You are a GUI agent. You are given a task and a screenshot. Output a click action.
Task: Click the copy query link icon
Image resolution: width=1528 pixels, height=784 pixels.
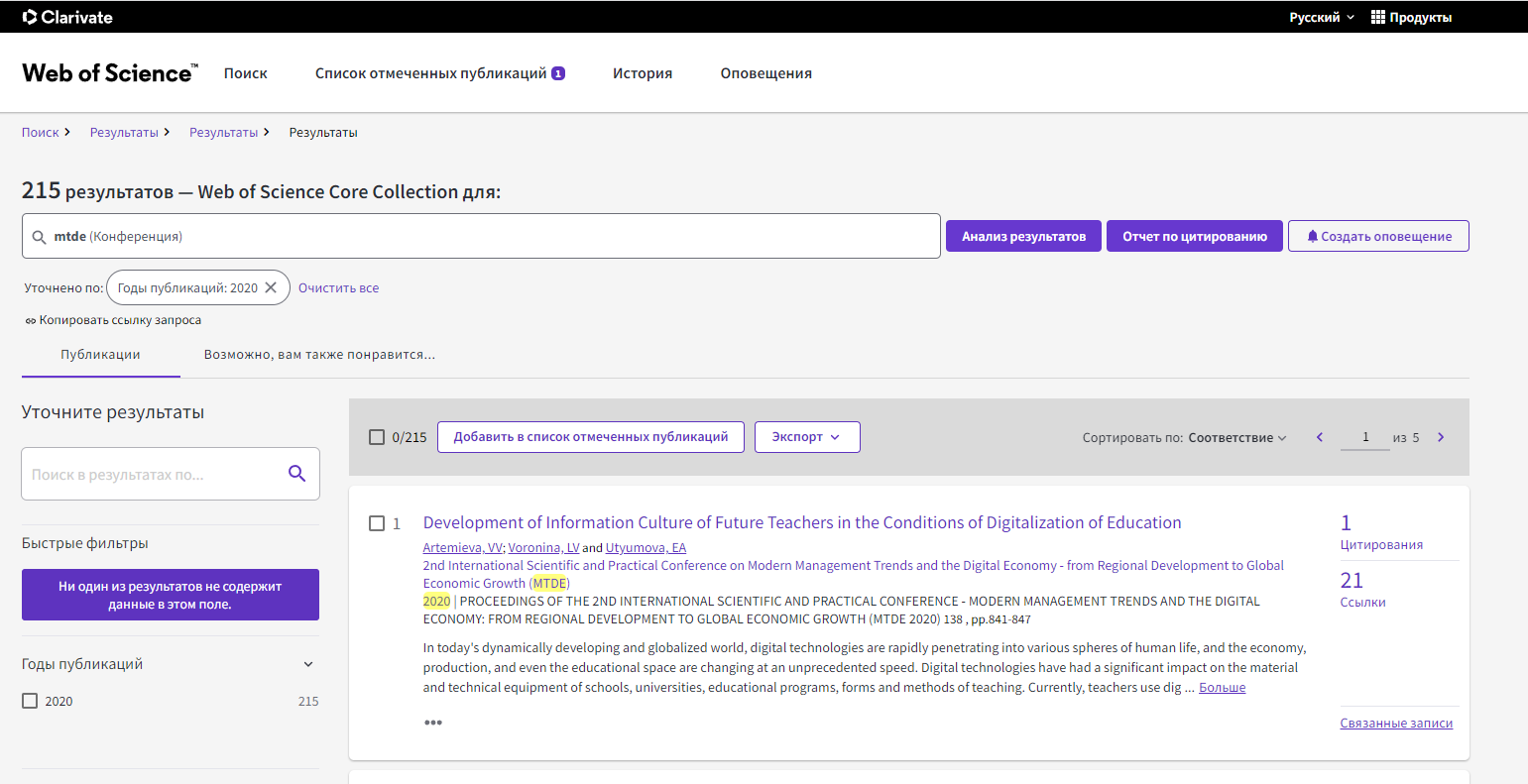31,320
